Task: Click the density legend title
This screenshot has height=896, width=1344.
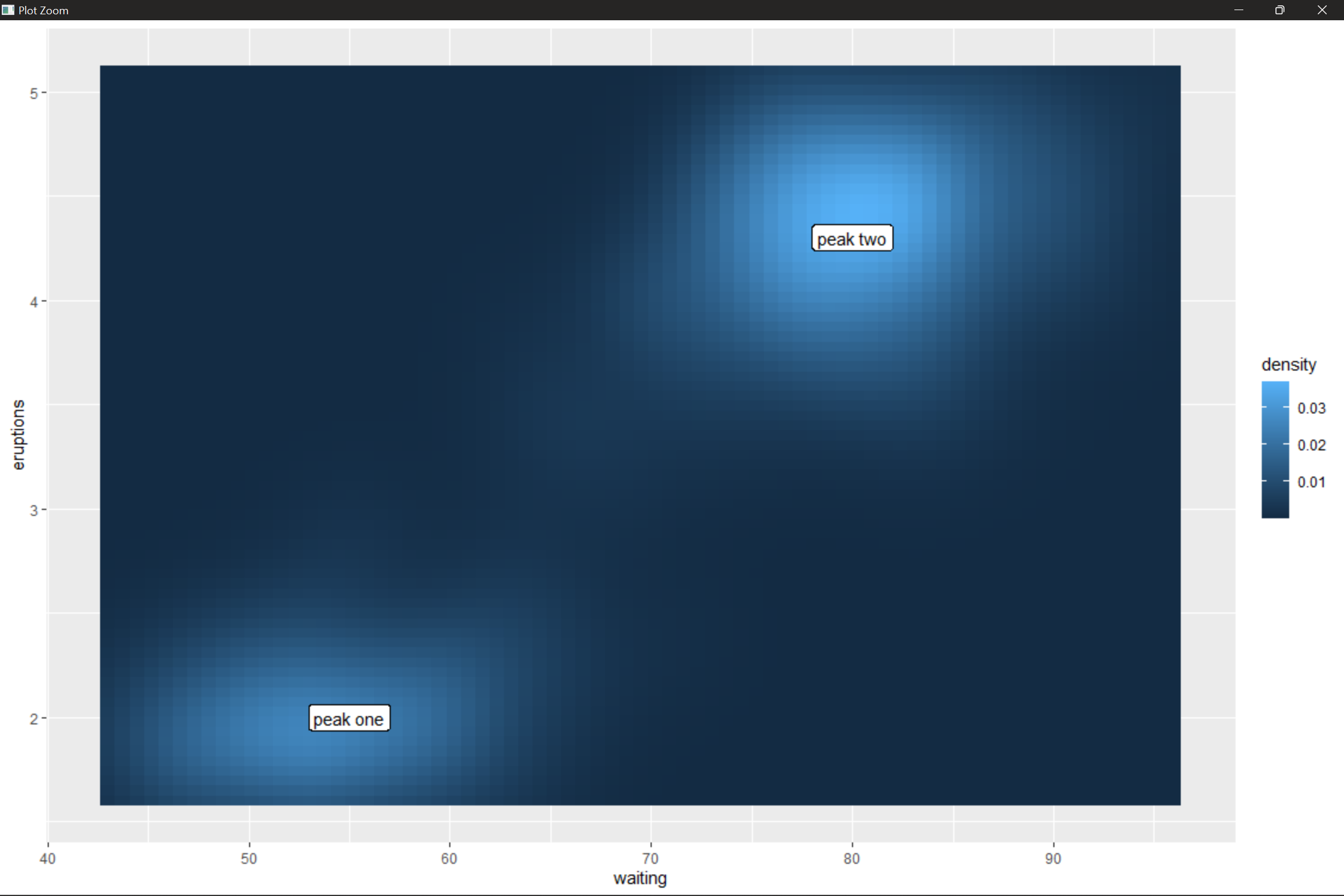Action: pyautogui.click(x=1289, y=365)
